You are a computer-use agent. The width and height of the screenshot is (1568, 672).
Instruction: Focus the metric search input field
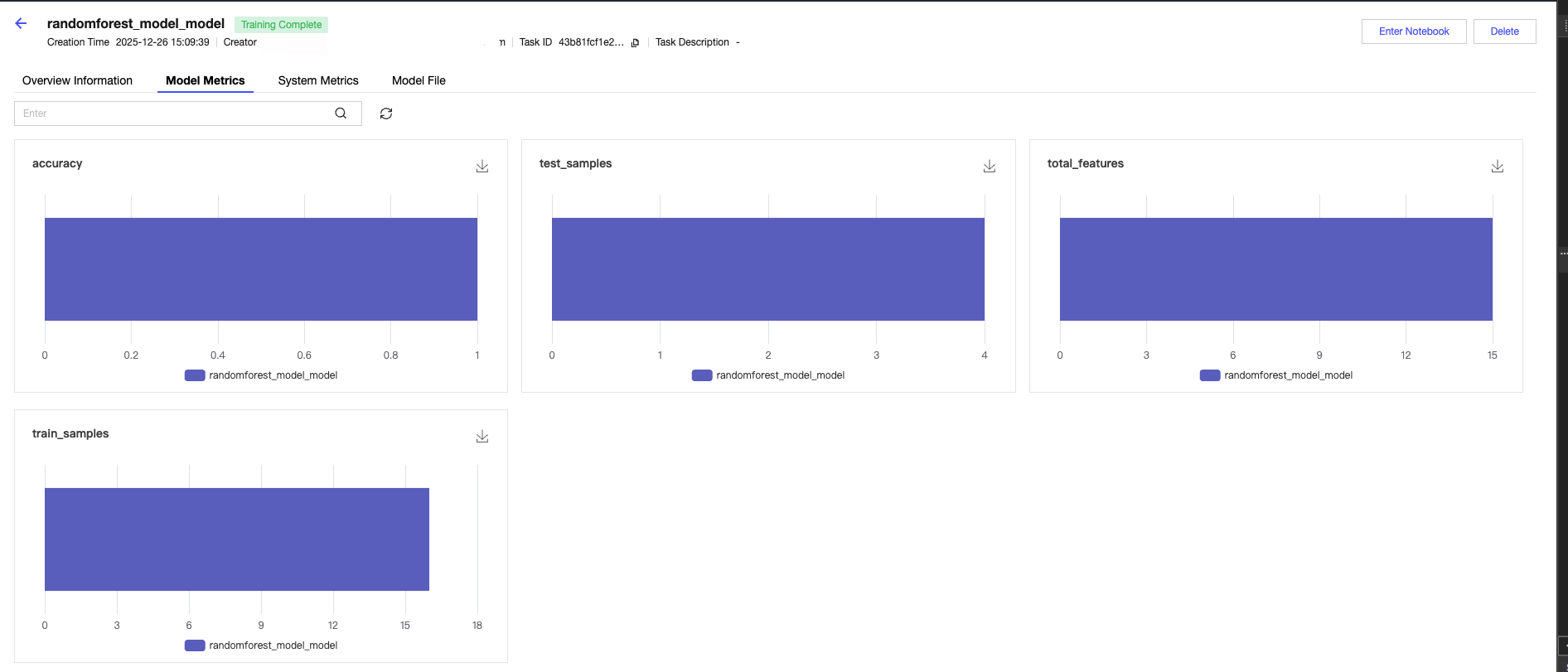click(x=174, y=114)
